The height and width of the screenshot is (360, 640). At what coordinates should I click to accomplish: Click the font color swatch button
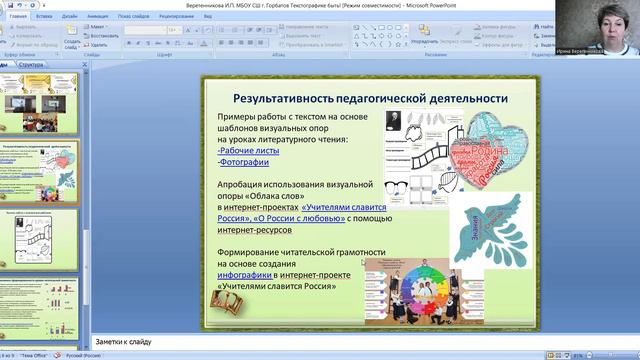click(x=204, y=43)
